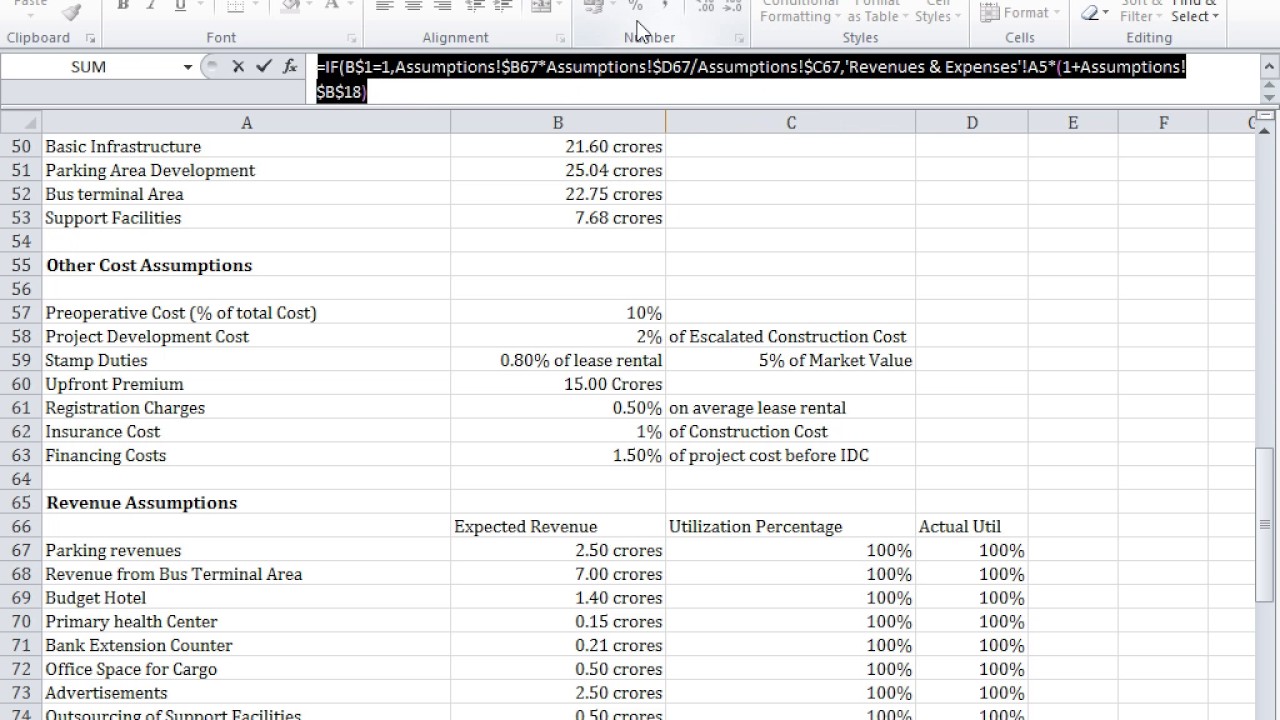Viewport: 1280px width, 720px height.
Task: Decrease decimal places
Action: 733,6
